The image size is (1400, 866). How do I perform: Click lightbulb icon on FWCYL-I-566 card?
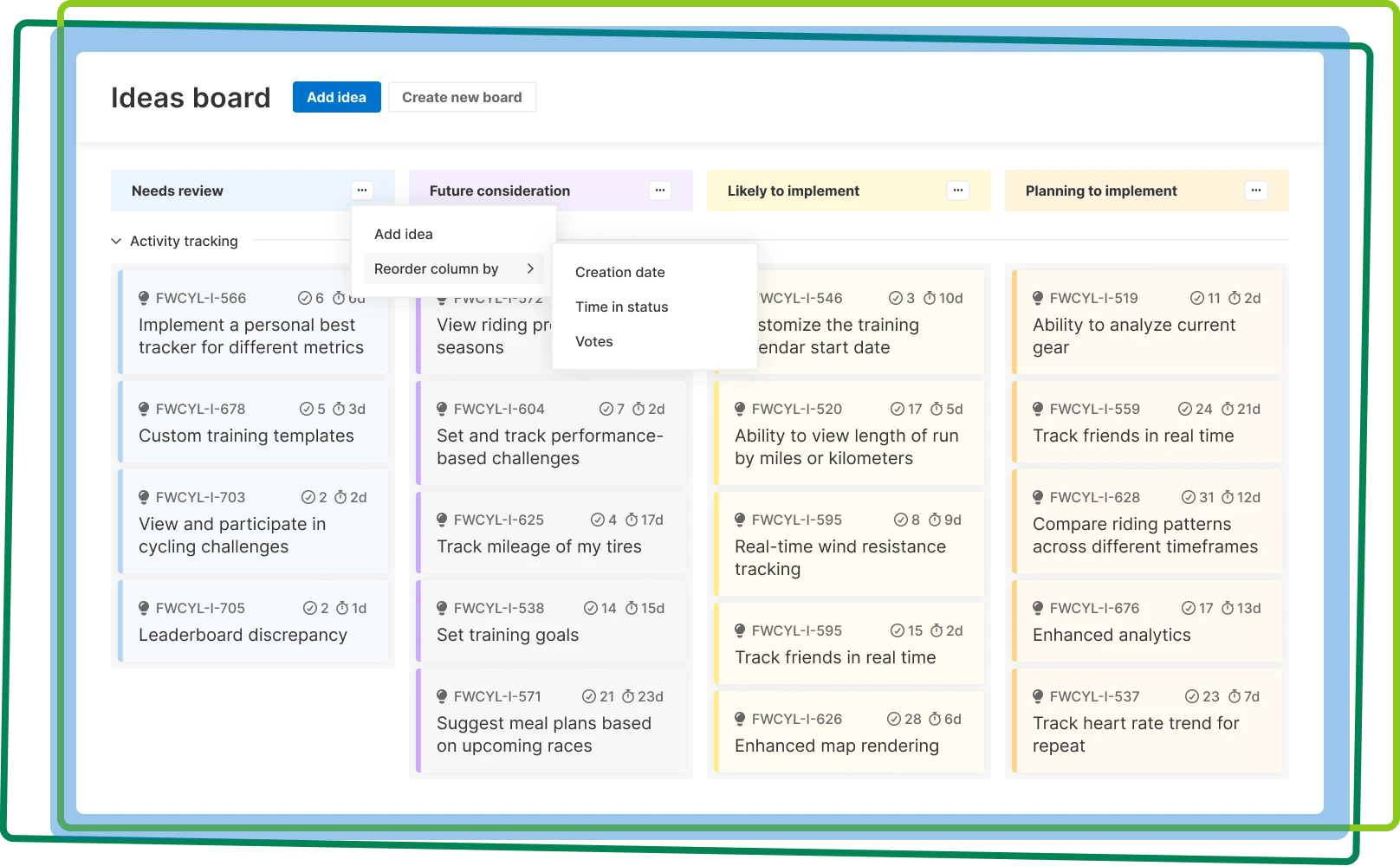(144, 298)
